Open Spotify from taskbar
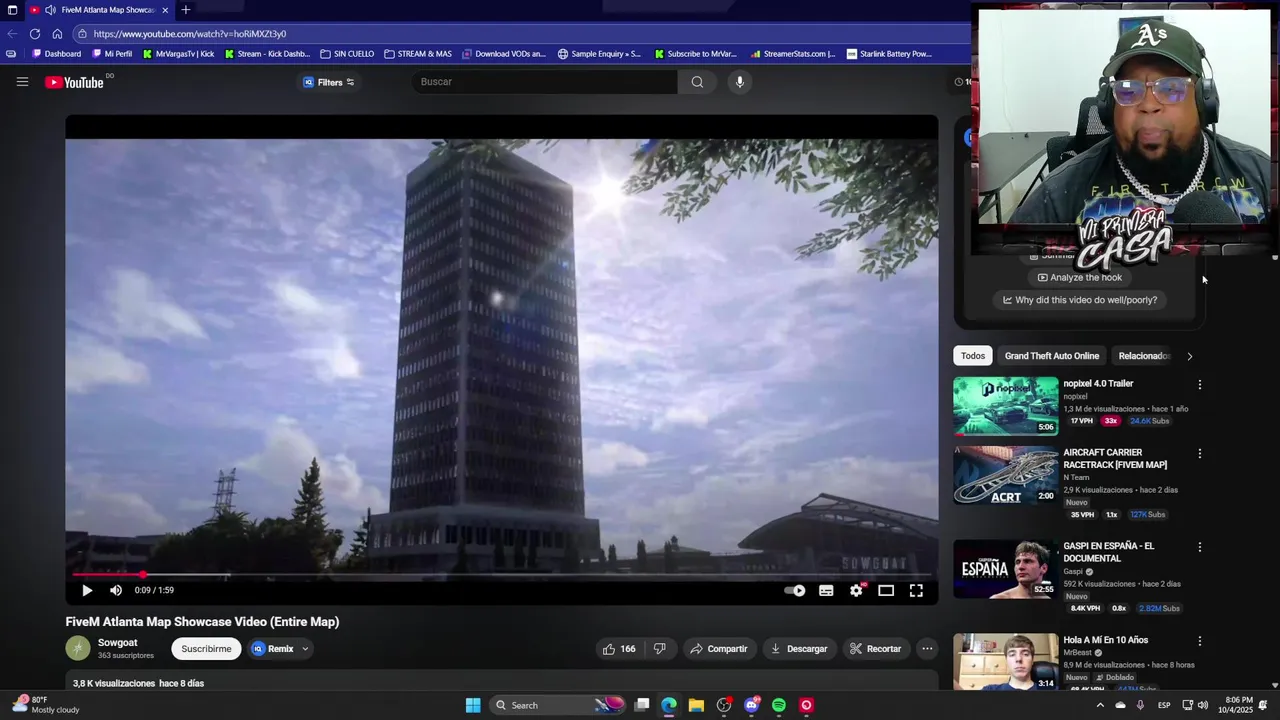The image size is (1280, 720). pos(779,705)
